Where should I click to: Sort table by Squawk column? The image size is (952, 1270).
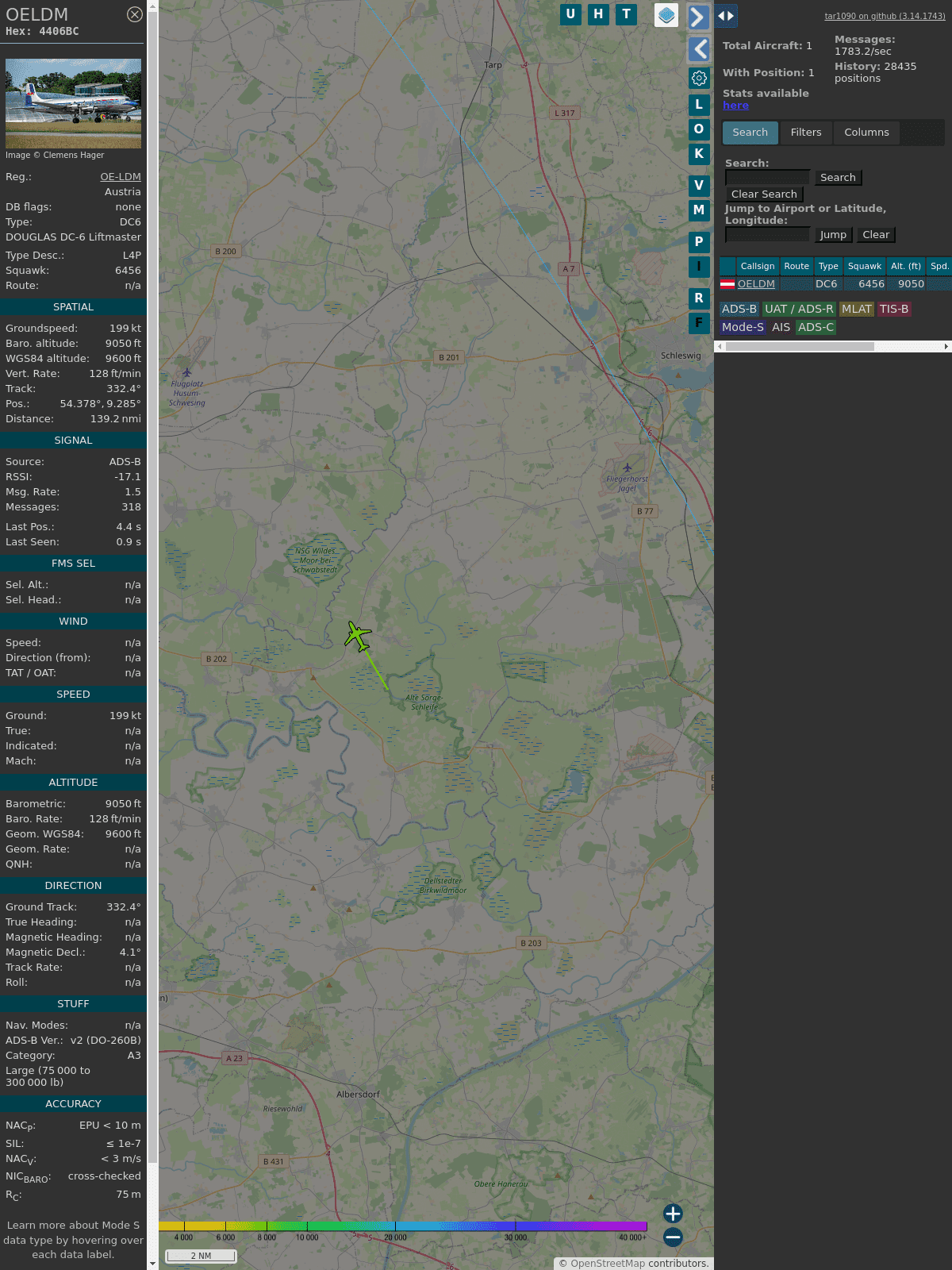(x=865, y=267)
